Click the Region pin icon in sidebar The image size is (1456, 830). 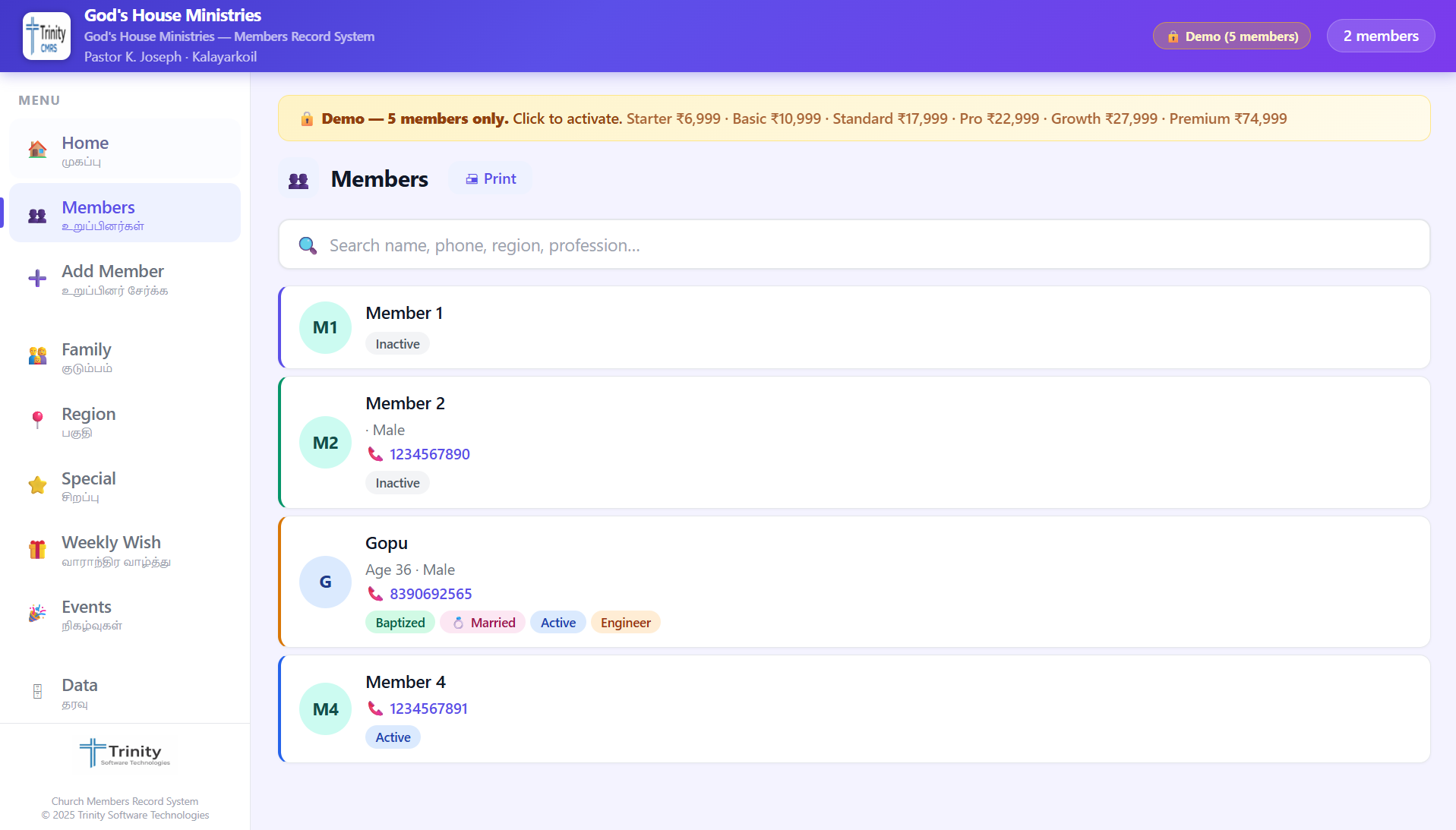[x=37, y=420]
